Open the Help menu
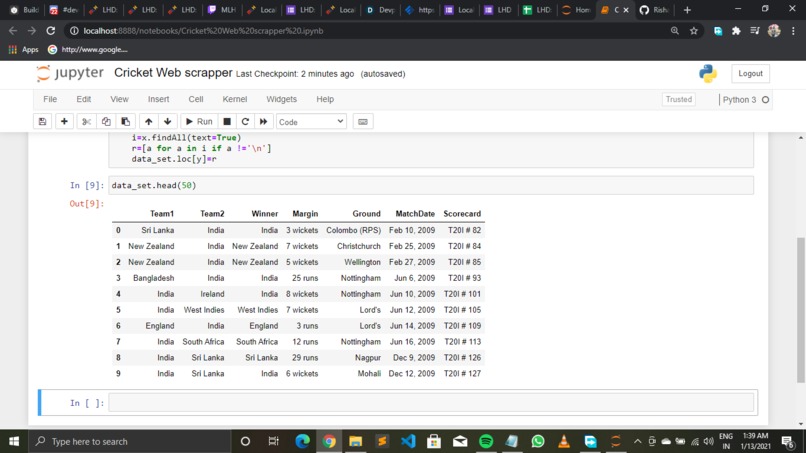The width and height of the screenshot is (806, 453). point(325,99)
